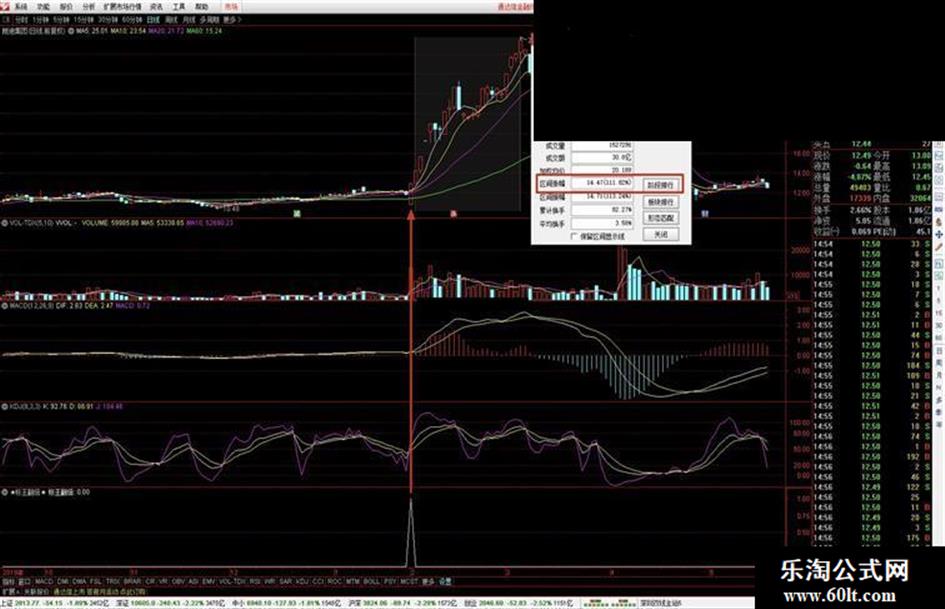This screenshot has width=945, height=609.
Task: Select the 月线 monthly period
Action: coord(189,19)
